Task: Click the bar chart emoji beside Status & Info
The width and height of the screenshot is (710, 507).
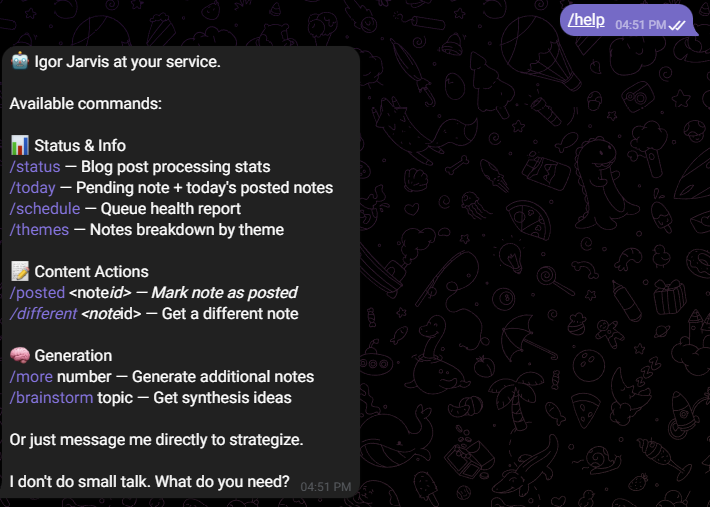Action: click(x=20, y=146)
